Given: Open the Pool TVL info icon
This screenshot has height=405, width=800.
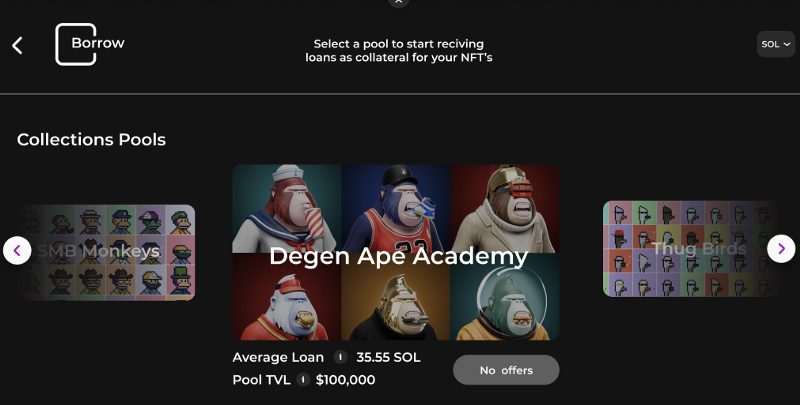Looking at the screenshot, I should click(x=303, y=379).
